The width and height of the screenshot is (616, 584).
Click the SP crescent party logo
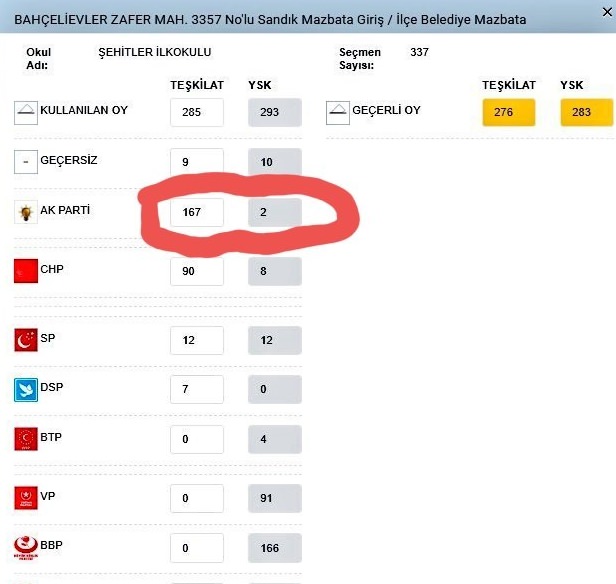point(25,340)
